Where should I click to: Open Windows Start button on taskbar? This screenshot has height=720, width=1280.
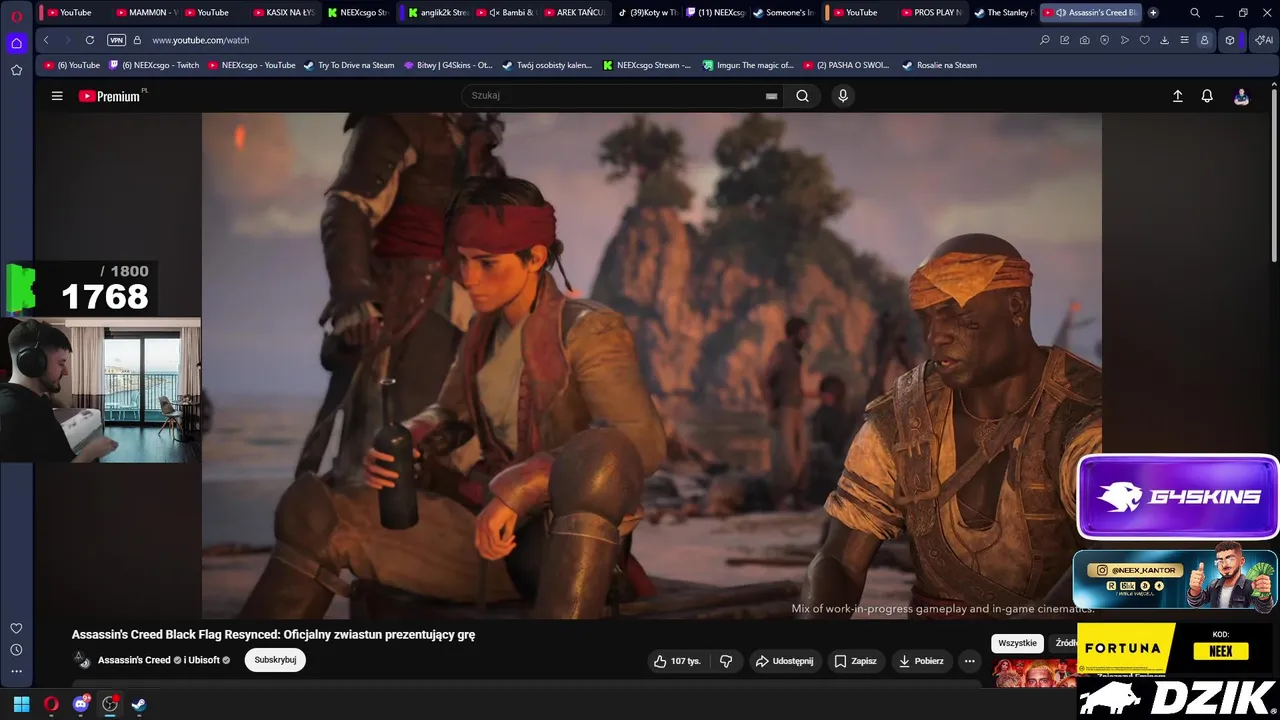(x=21, y=704)
